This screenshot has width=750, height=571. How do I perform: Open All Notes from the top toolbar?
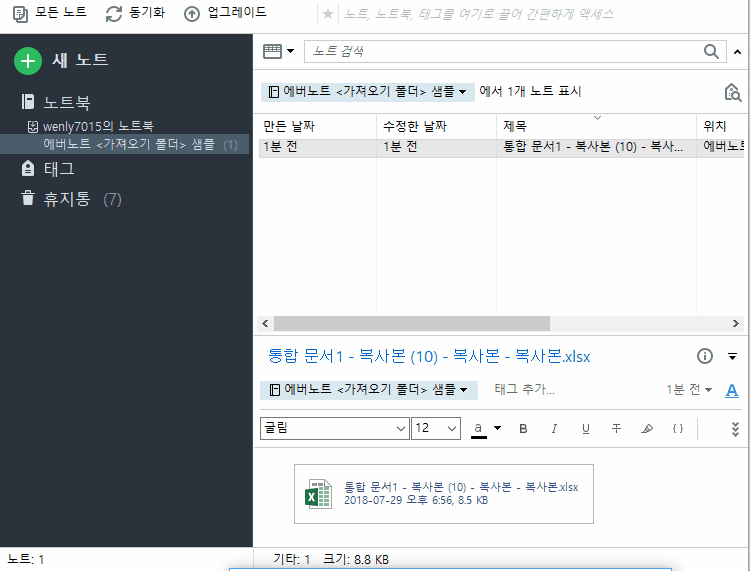(50, 13)
